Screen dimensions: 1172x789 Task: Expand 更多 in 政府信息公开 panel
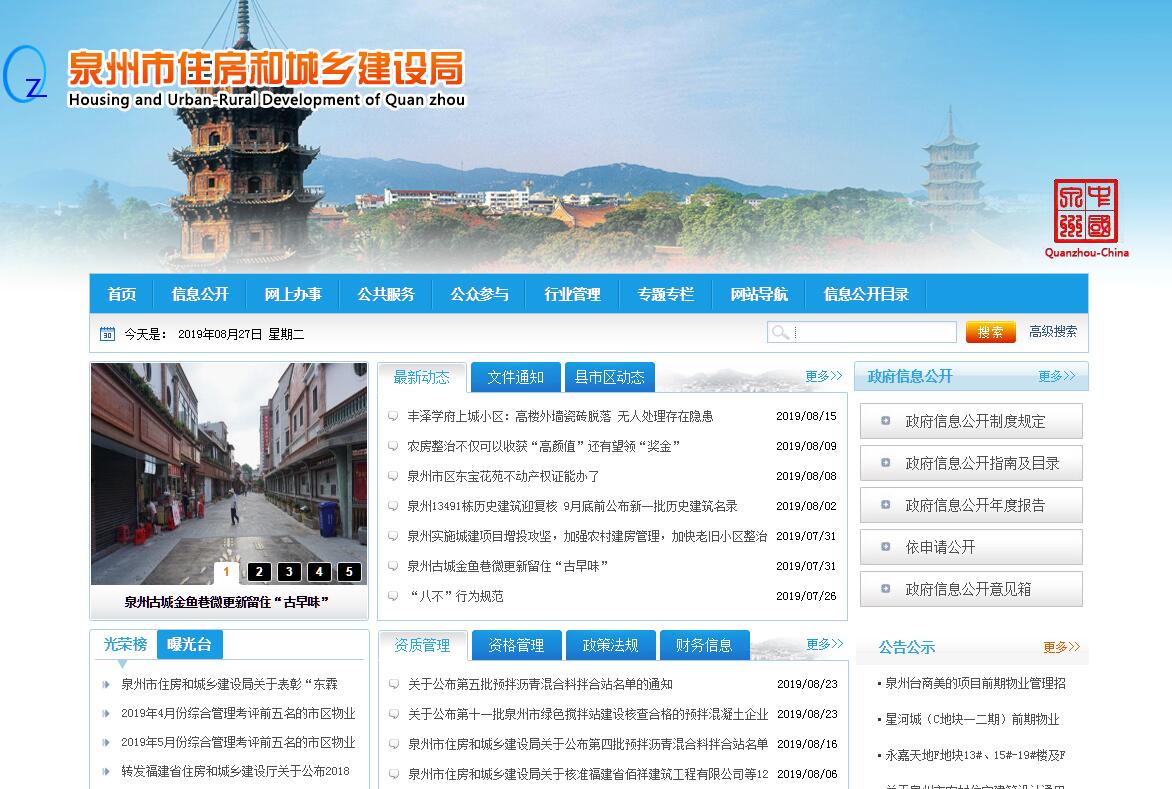(1056, 376)
